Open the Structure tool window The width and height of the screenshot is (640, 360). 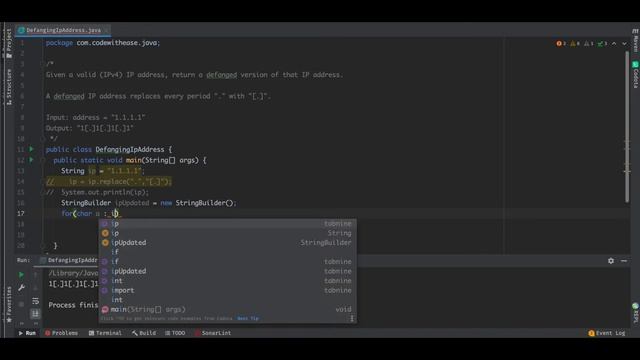pyautogui.click(x=9, y=87)
